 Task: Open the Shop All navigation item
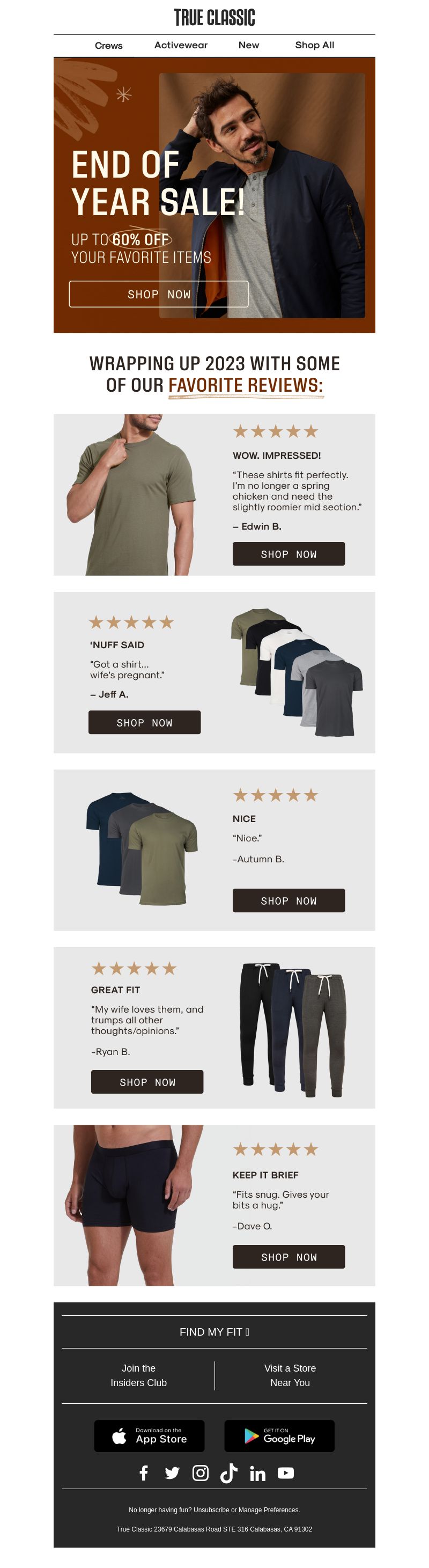pyautogui.click(x=315, y=45)
